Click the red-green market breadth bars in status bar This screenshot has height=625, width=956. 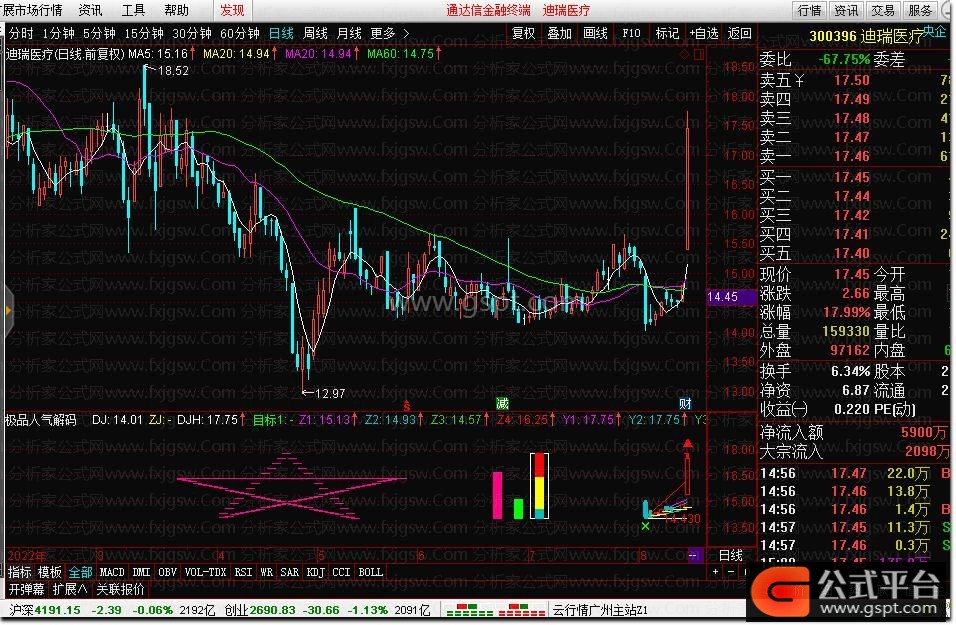(x=495, y=610)
